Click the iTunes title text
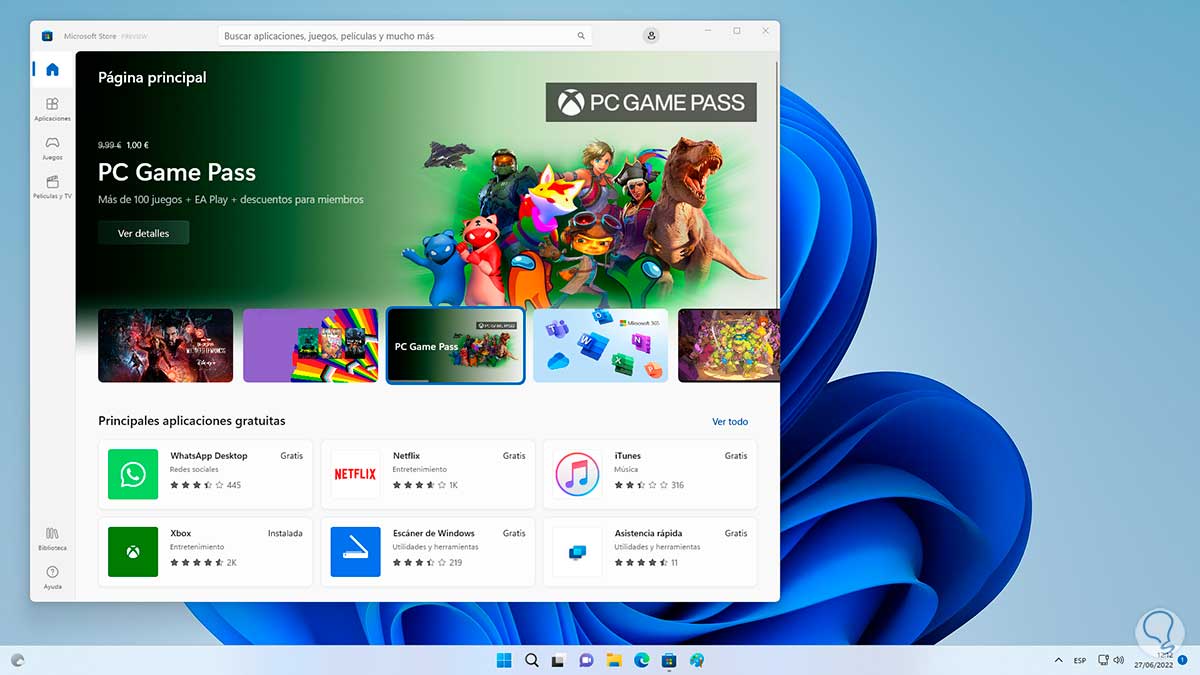This screenshot has height=675, width=1200. 628,456
